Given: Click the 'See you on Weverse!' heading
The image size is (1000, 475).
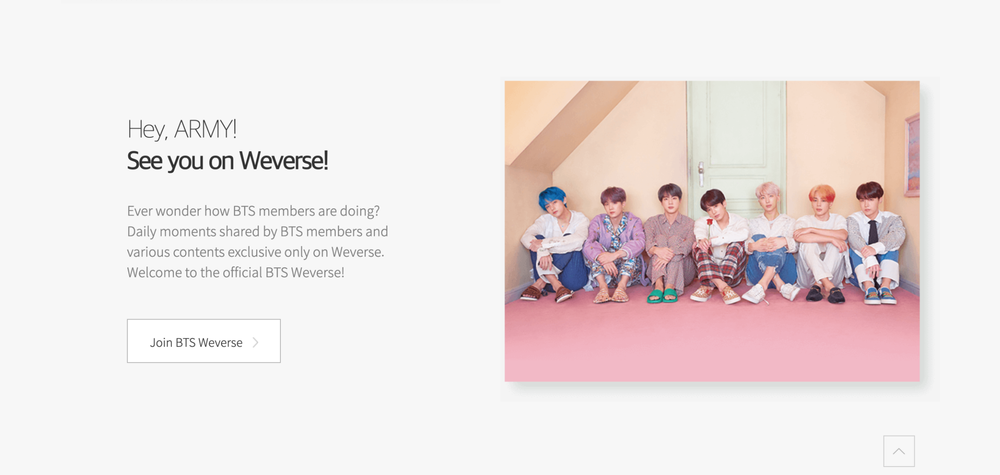Looking at the screenshot, I should tap(228, 160).
